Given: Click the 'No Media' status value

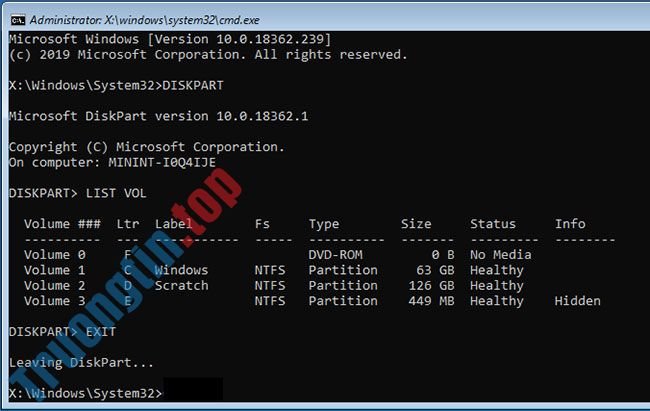Looking at the screenshot, I should [x=500, y=255].
